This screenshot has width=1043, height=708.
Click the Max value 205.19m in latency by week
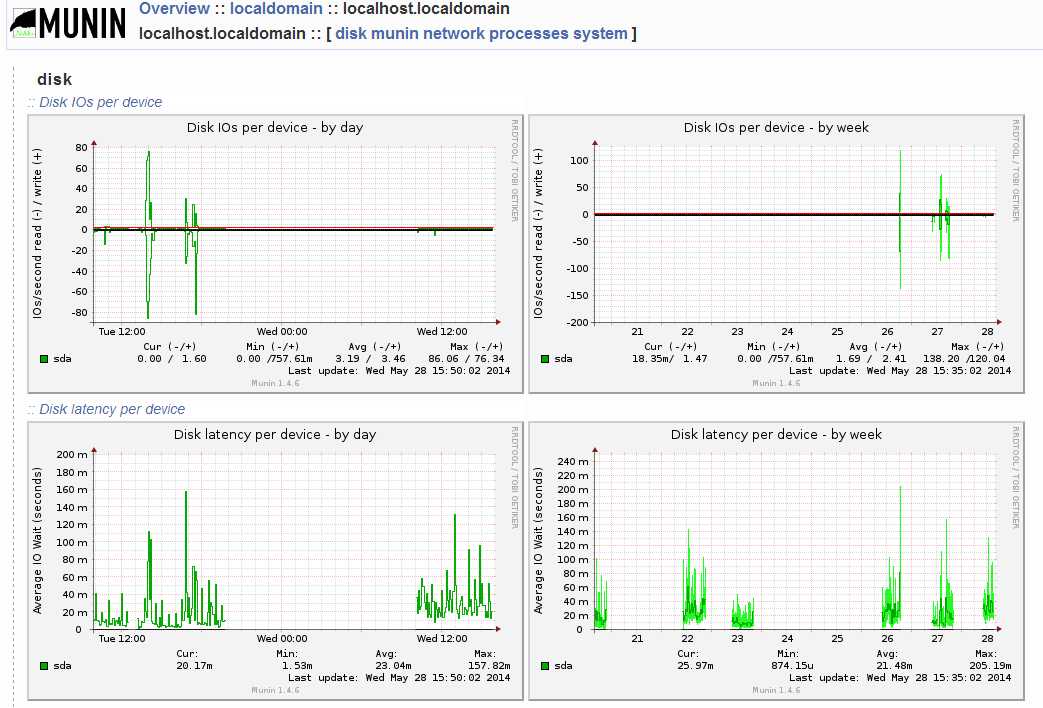(x=990, y=665)
